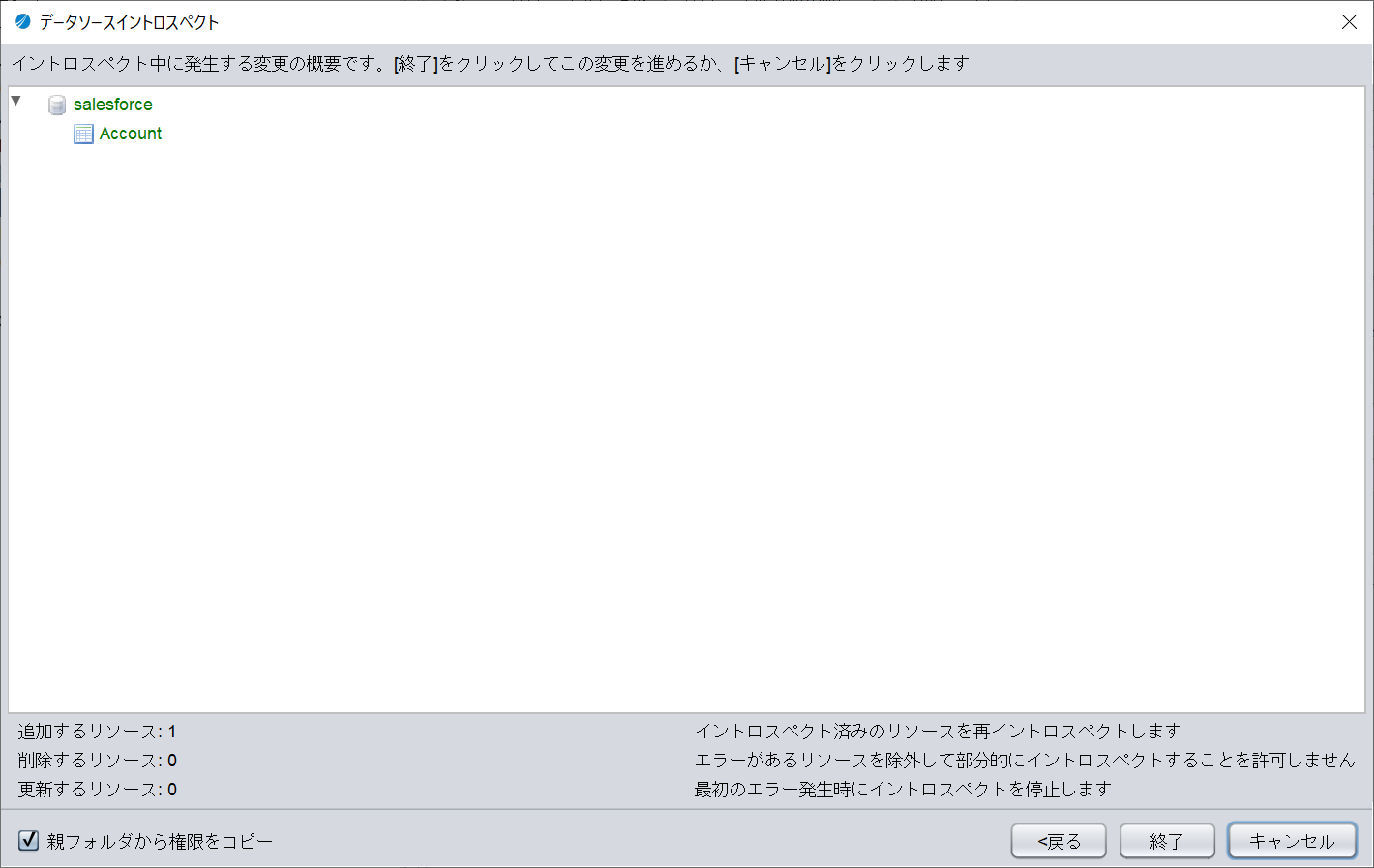Click the 終了 finish button
Screen dimensions: 1374x868
1167,841
